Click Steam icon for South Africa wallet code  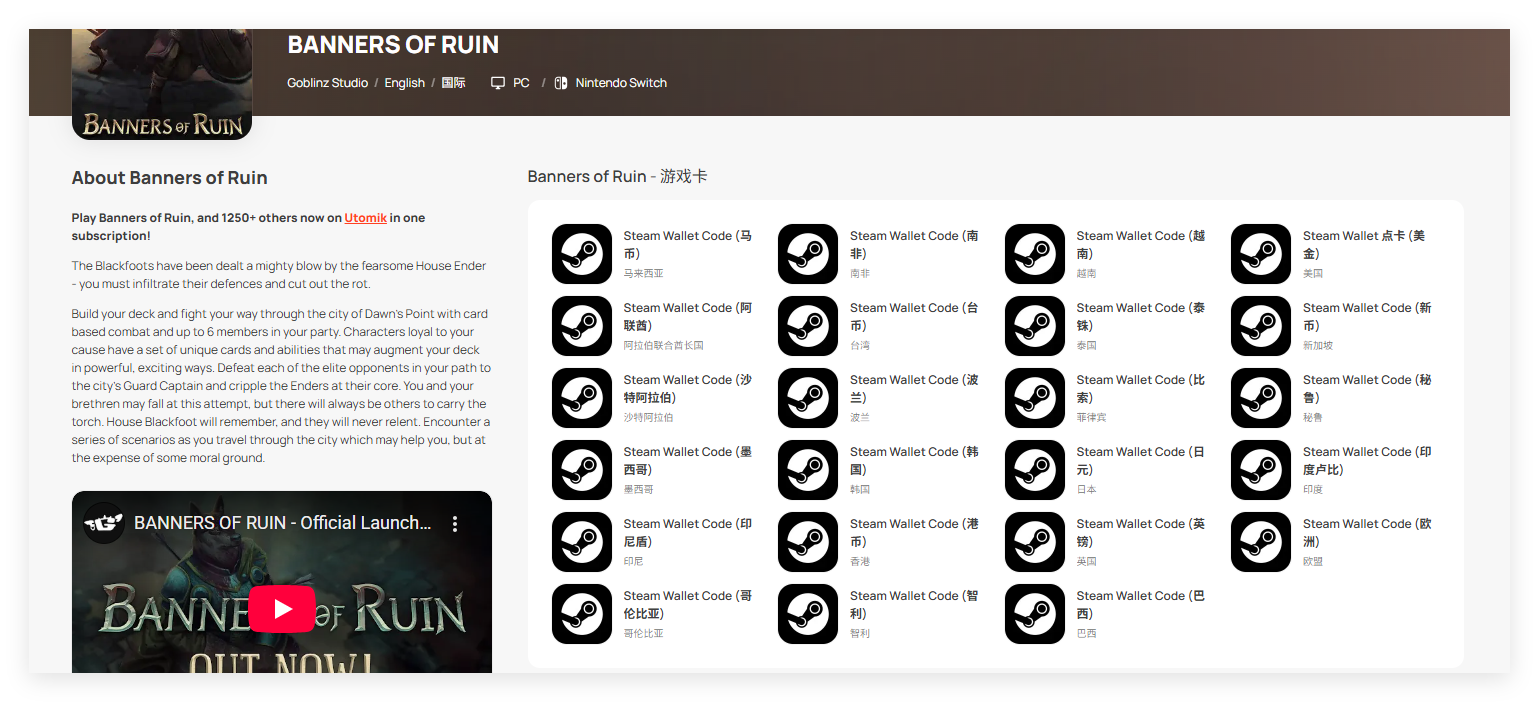pos(808,254)
